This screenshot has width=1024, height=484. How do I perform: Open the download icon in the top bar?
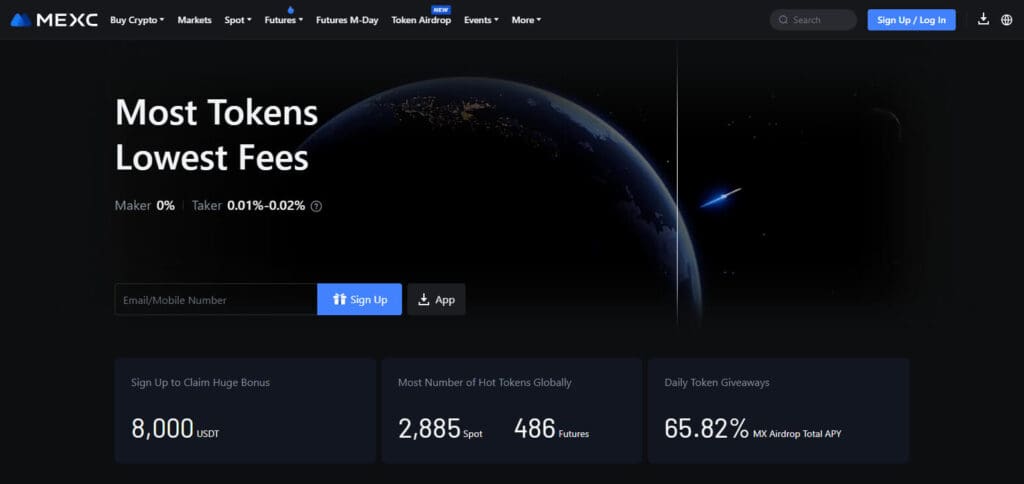click(x=983, y=20)
